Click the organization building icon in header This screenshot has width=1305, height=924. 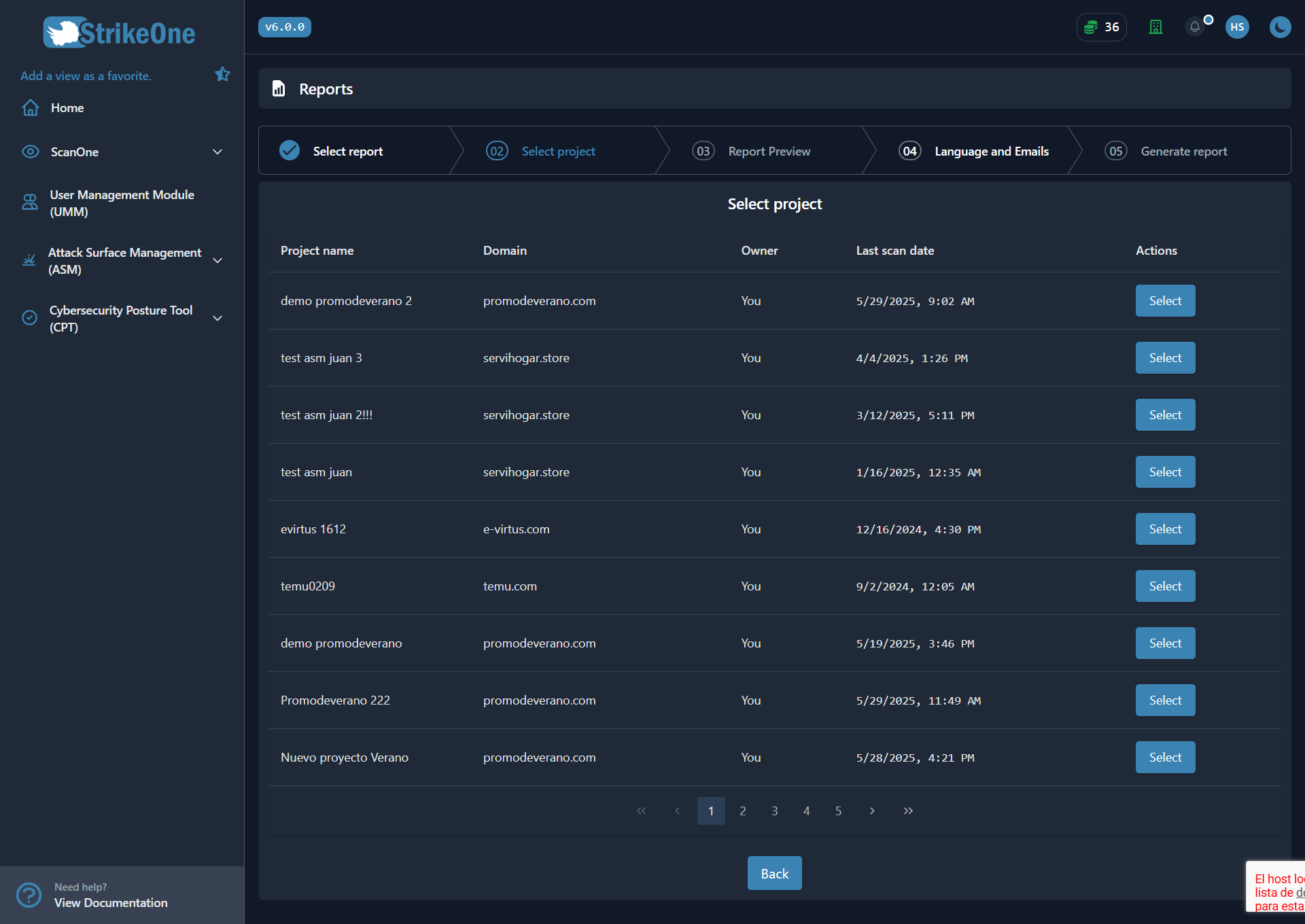point(1155,27)
